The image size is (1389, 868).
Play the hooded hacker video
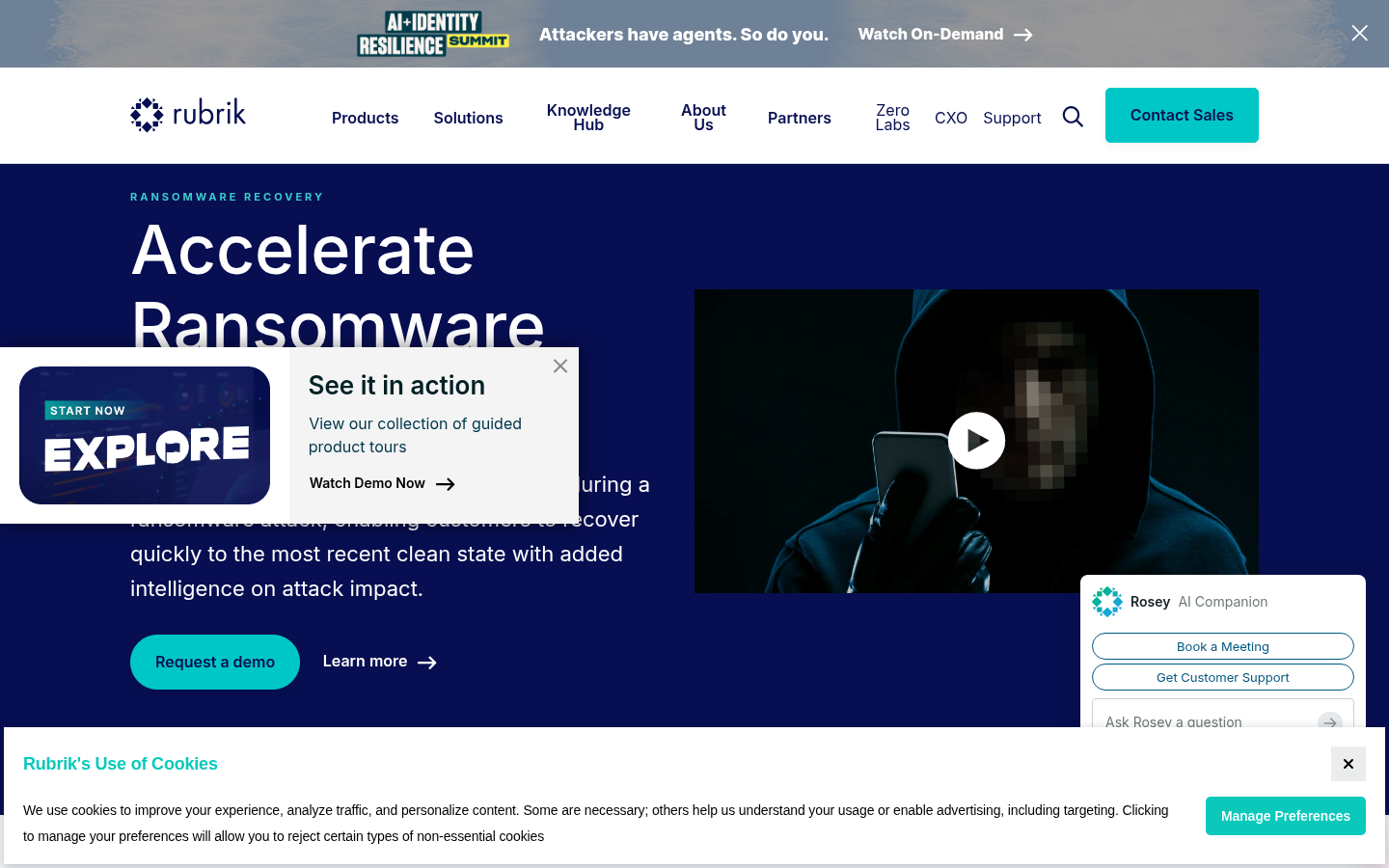976,441
